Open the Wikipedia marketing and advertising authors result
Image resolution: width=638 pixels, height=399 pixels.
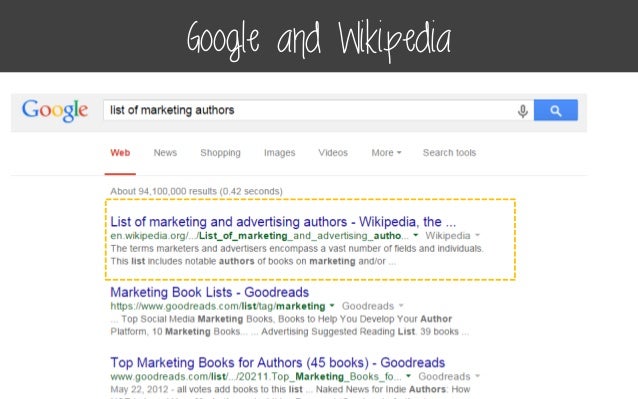(x=283, y=222)
